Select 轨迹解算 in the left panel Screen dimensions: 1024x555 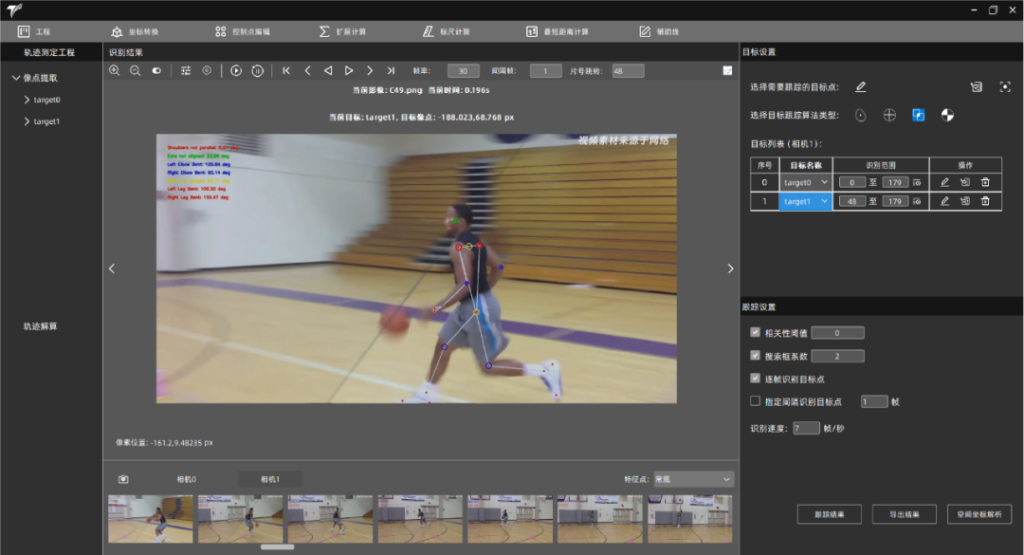click(40, 326)
